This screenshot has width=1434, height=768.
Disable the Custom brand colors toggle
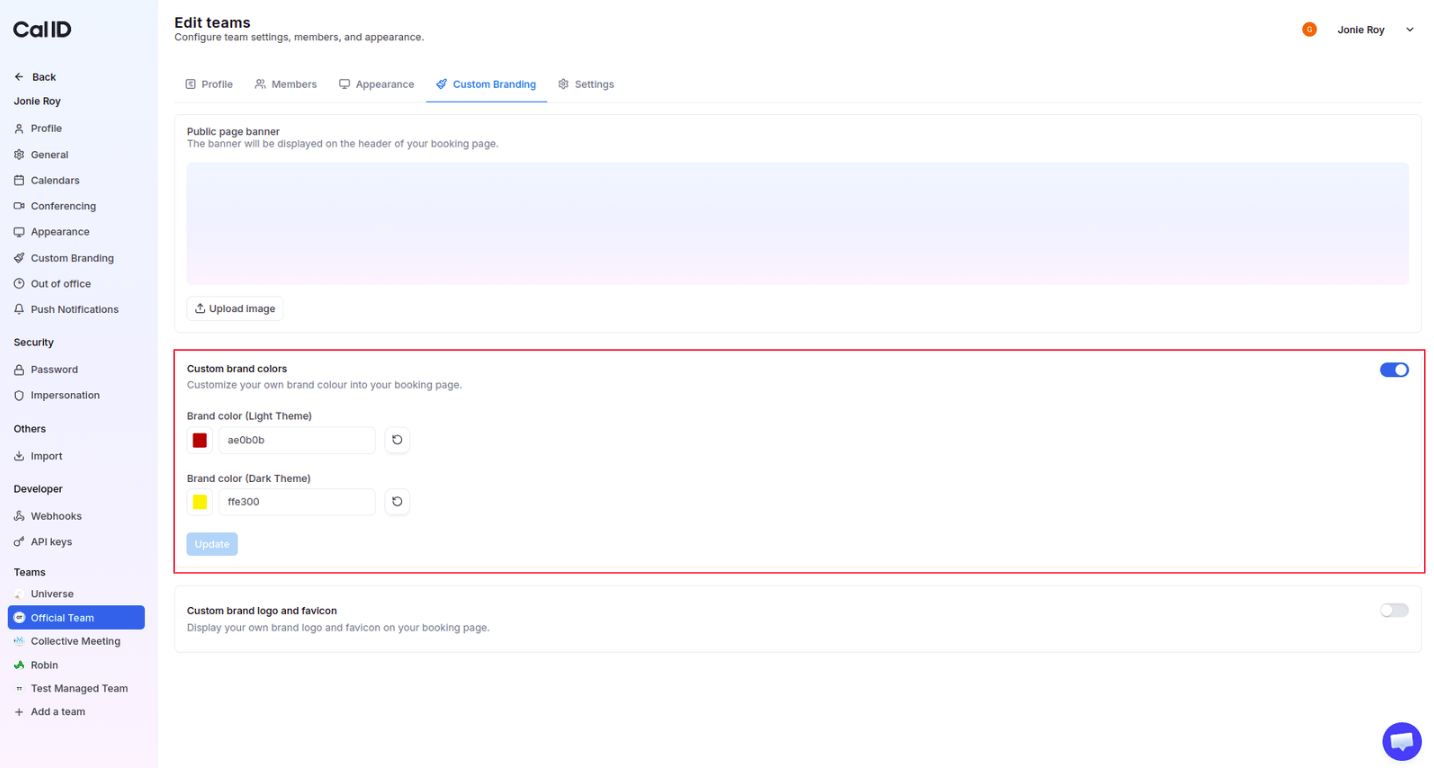pyautogui.click(x=1394, y=370)
